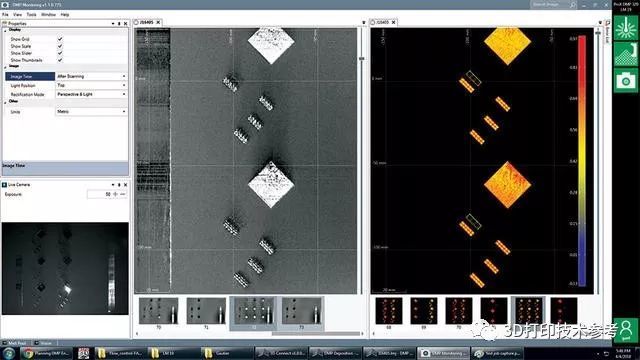640x360 pixels.
Task: Toggle the Show Scale checkbox
Action: 60,46
